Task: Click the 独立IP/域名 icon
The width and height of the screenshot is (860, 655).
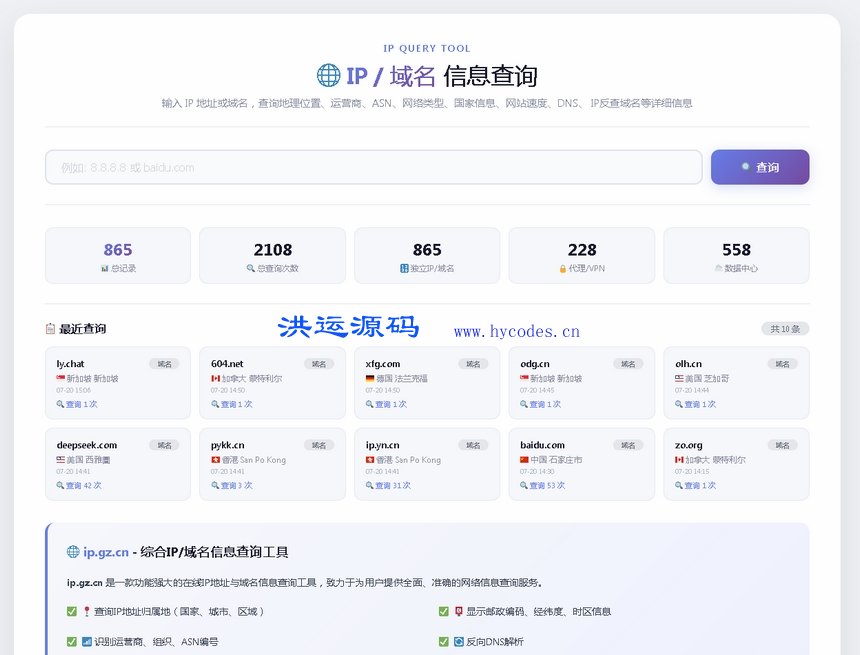Action: (x=404, y=268)
